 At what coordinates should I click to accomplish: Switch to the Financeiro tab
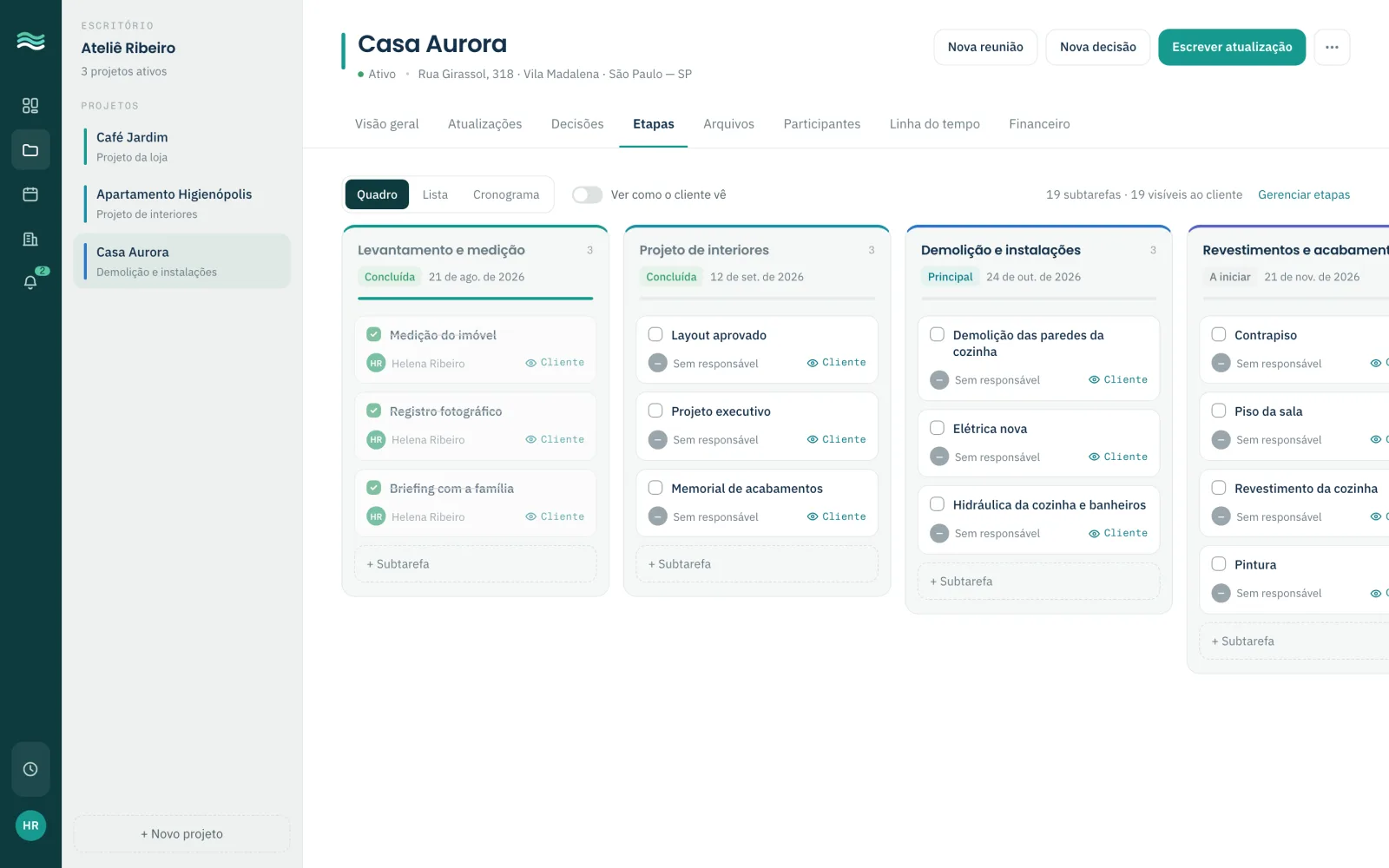point(1039,124)
